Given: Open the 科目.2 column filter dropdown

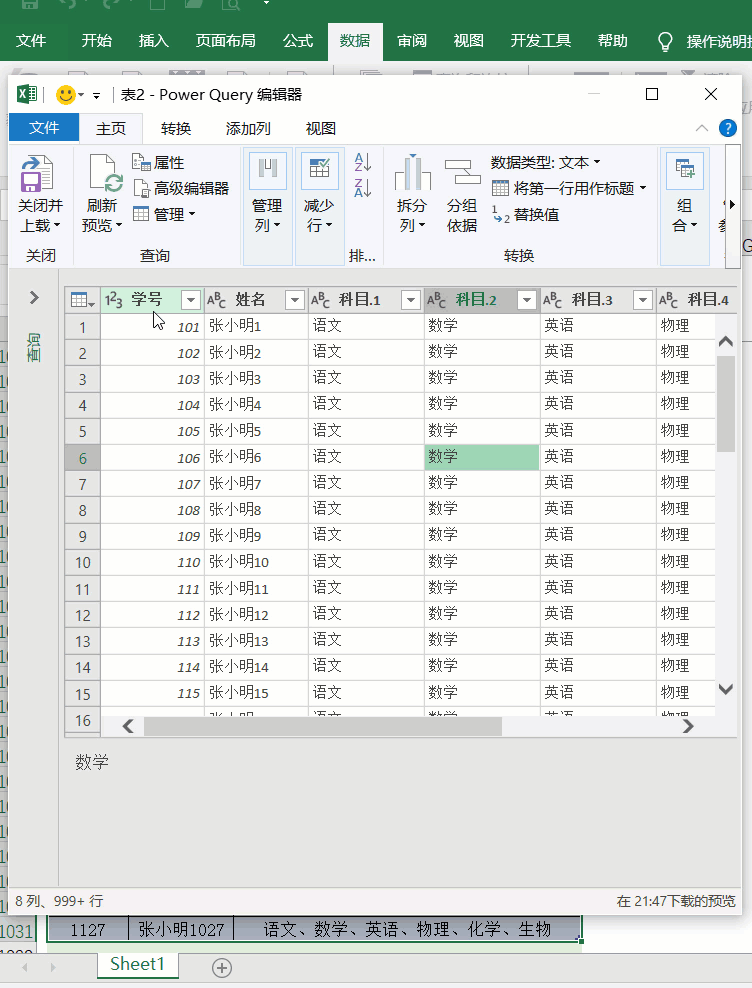Looking at the screenshot, I should point(526,300).
